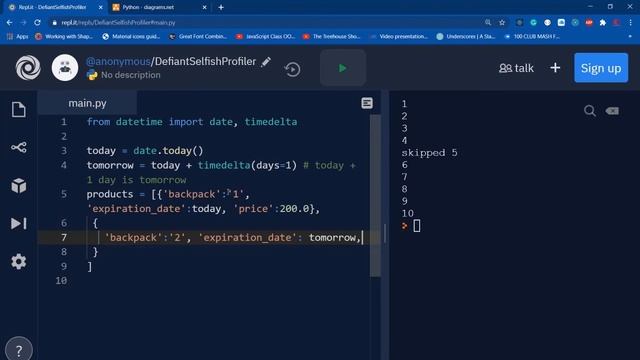
Task: Open the talk community link
Action: click(x=516, y=68)
